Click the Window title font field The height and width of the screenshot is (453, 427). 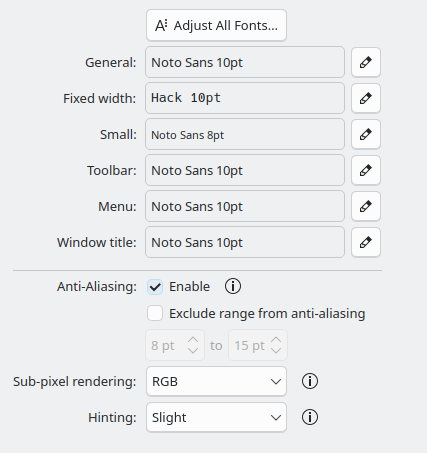pyautogui.click(x=245, y=242)
